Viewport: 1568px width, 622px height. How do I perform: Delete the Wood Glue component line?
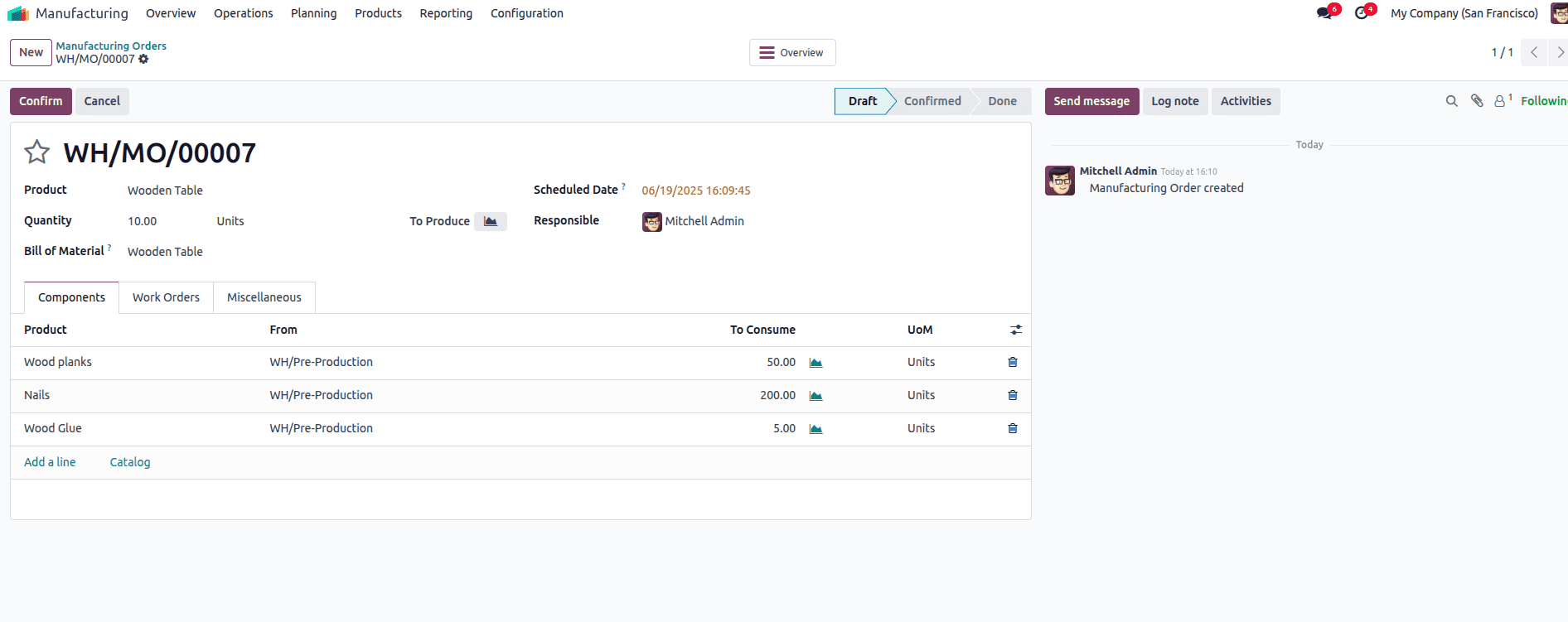[1013, 428]
